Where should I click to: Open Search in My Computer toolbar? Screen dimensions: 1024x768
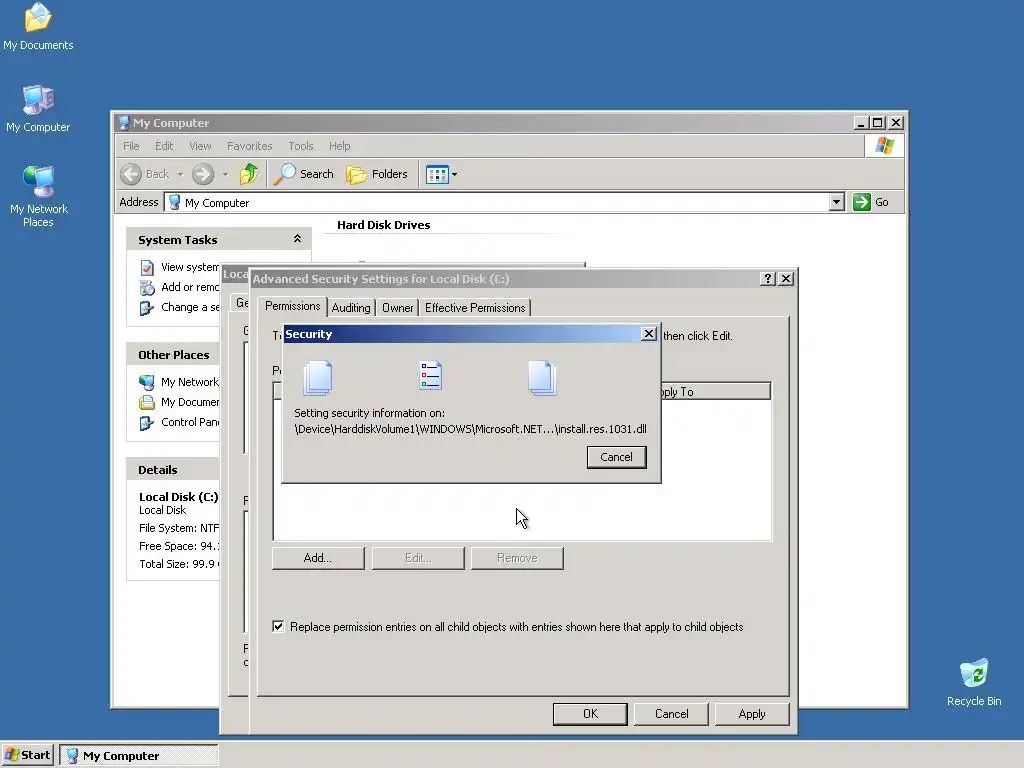point(303,174)
